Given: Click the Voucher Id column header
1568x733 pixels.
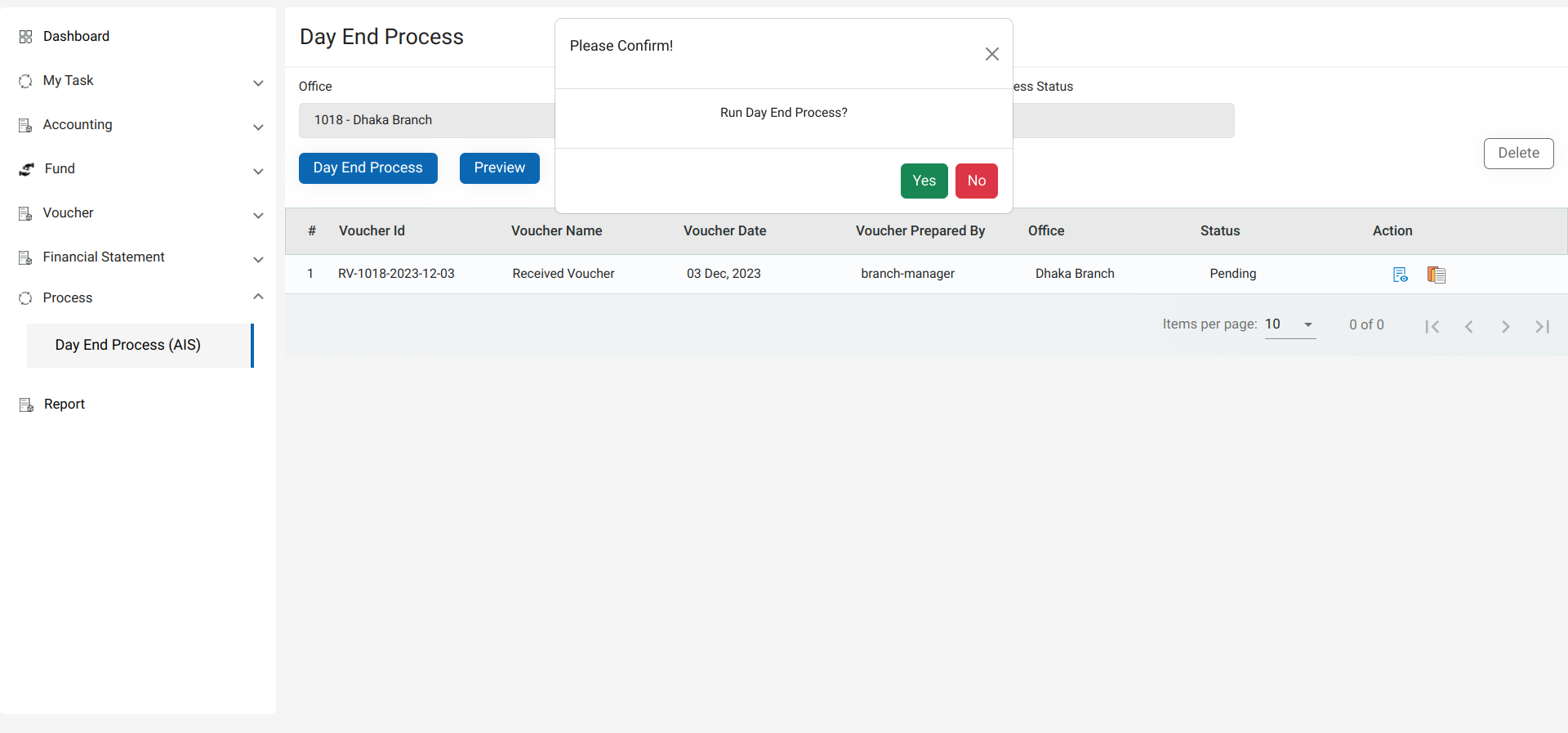Looking at the screenshot, I should point(372,231).
